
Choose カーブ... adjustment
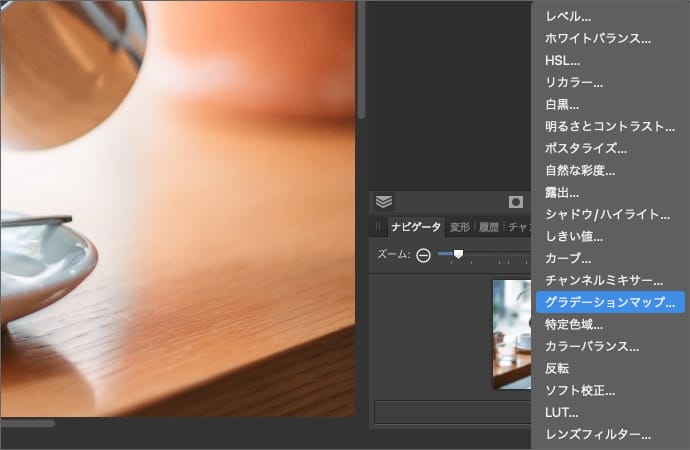coord(569,258)
